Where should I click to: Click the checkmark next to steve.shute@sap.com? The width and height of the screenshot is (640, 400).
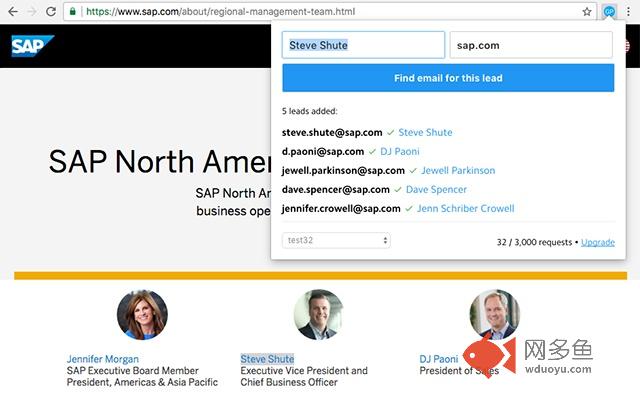pos(391,133)
